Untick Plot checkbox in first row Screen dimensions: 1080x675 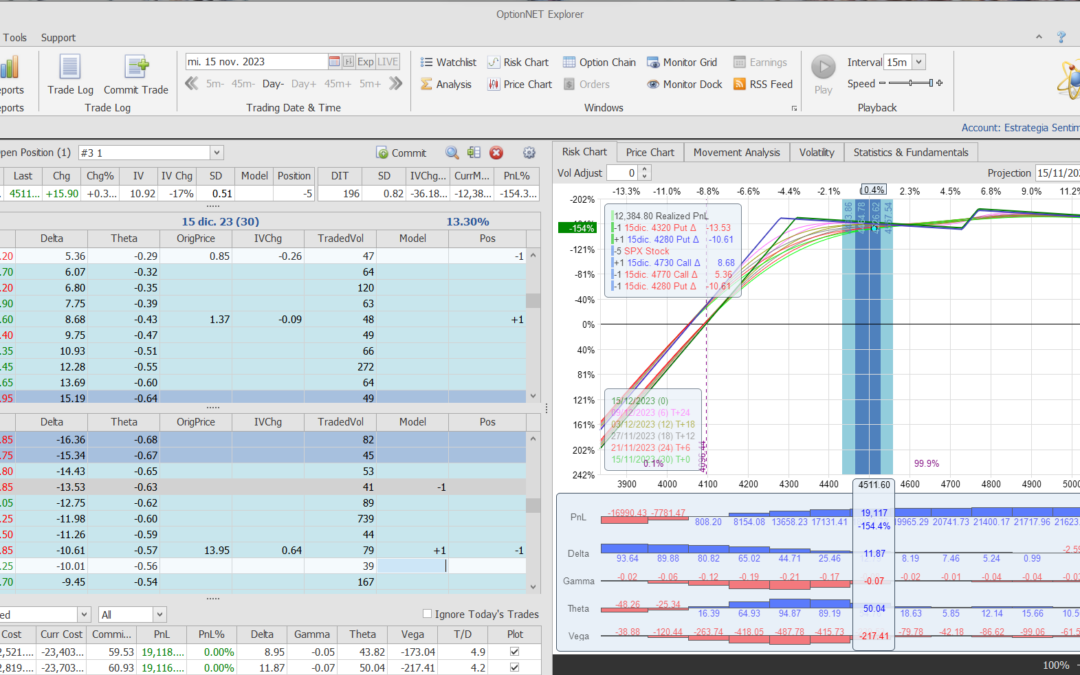coord(515,652)
